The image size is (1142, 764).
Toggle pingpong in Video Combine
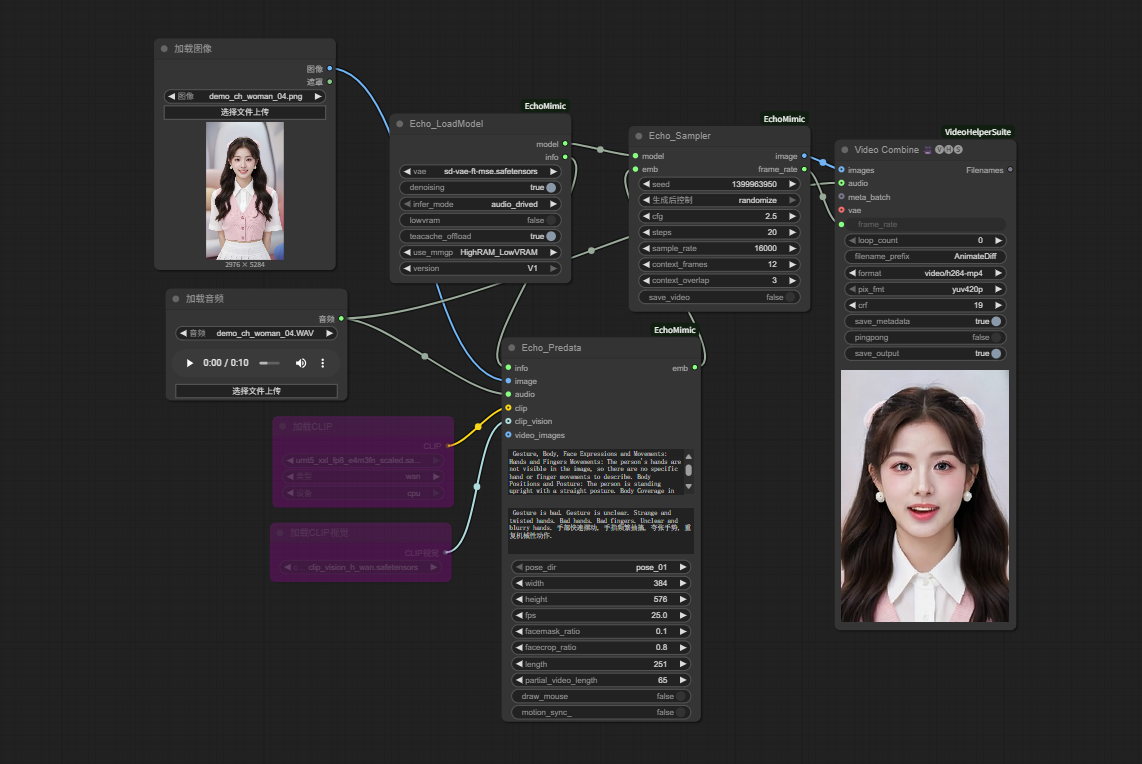tap(996, 337)
